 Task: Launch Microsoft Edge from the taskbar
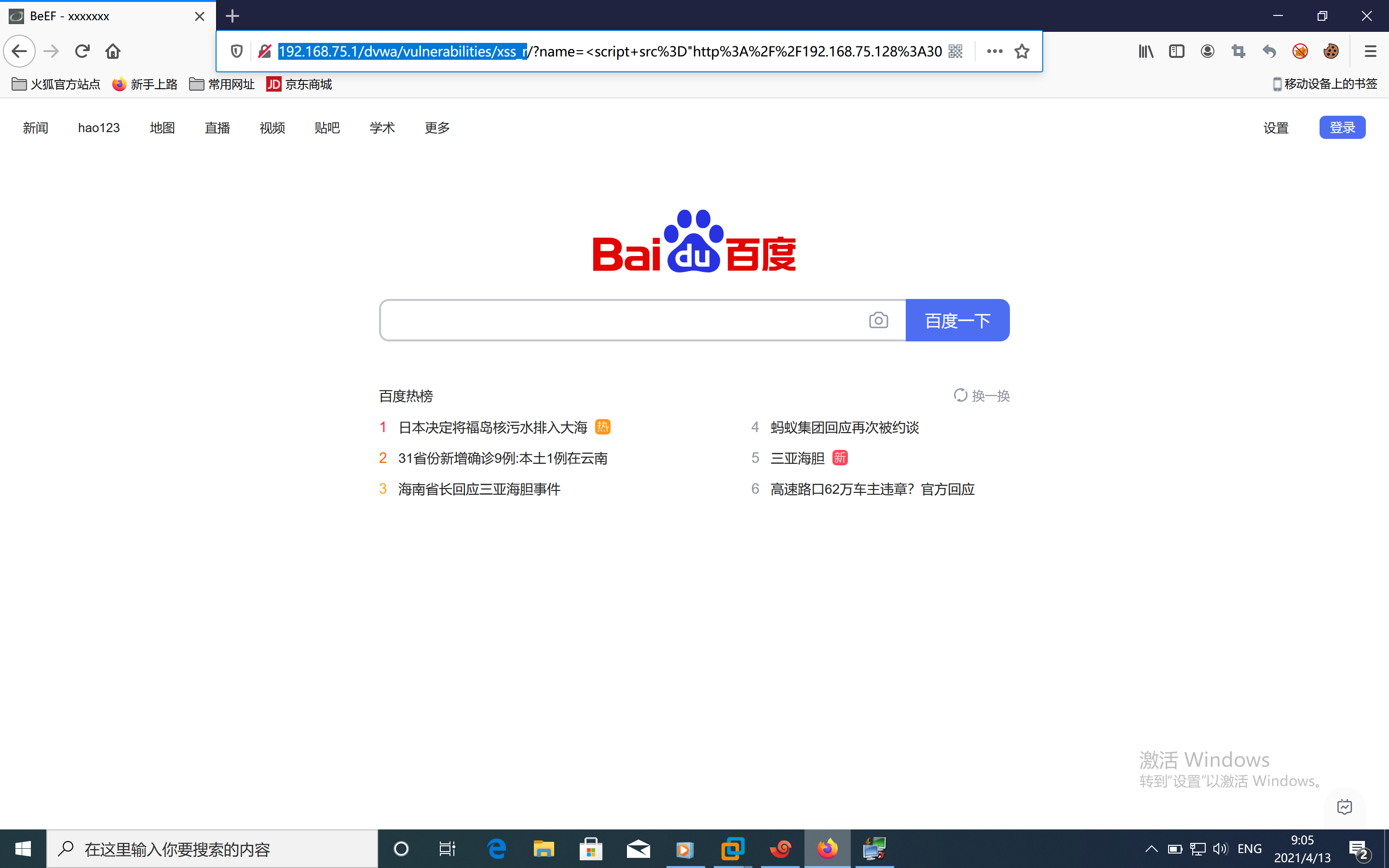pos(495,849)
